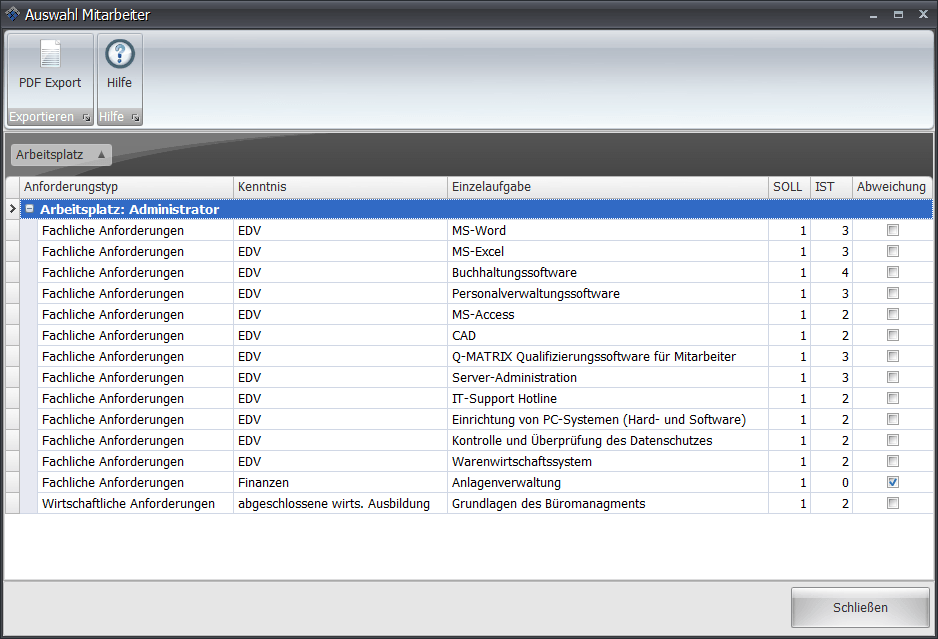Check Abweichung for Warenwirtschaftssystem
The width and height of the screenshot is (938, 639).
pyautogui.click(x=891, y=460)
